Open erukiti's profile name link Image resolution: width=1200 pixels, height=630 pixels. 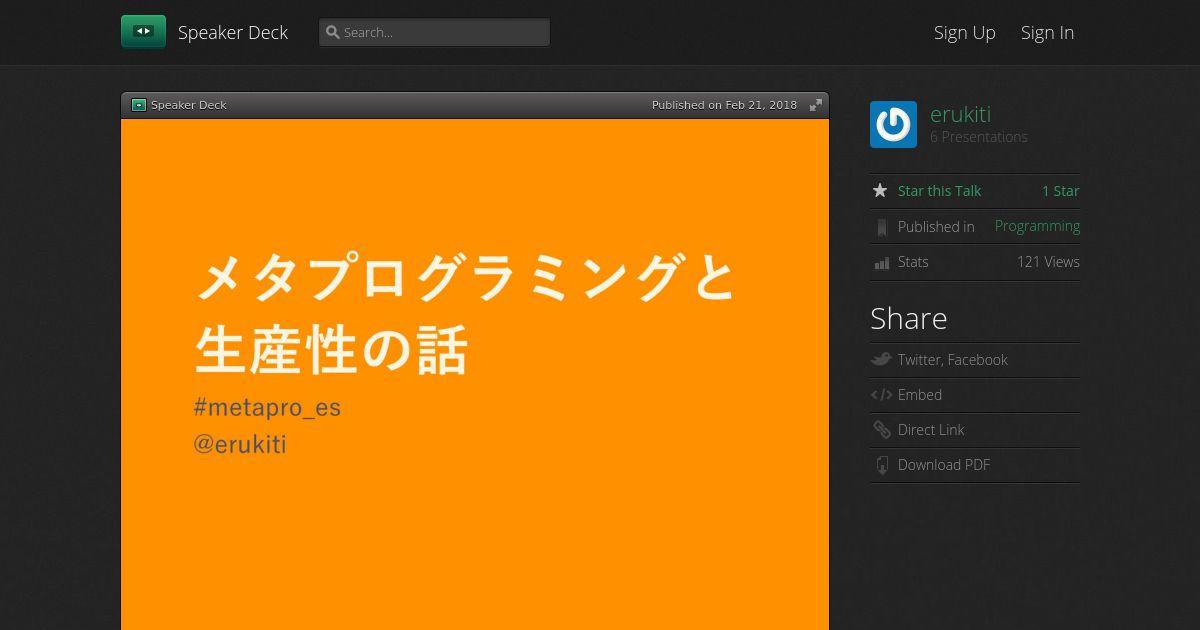(x=960, y=114)
